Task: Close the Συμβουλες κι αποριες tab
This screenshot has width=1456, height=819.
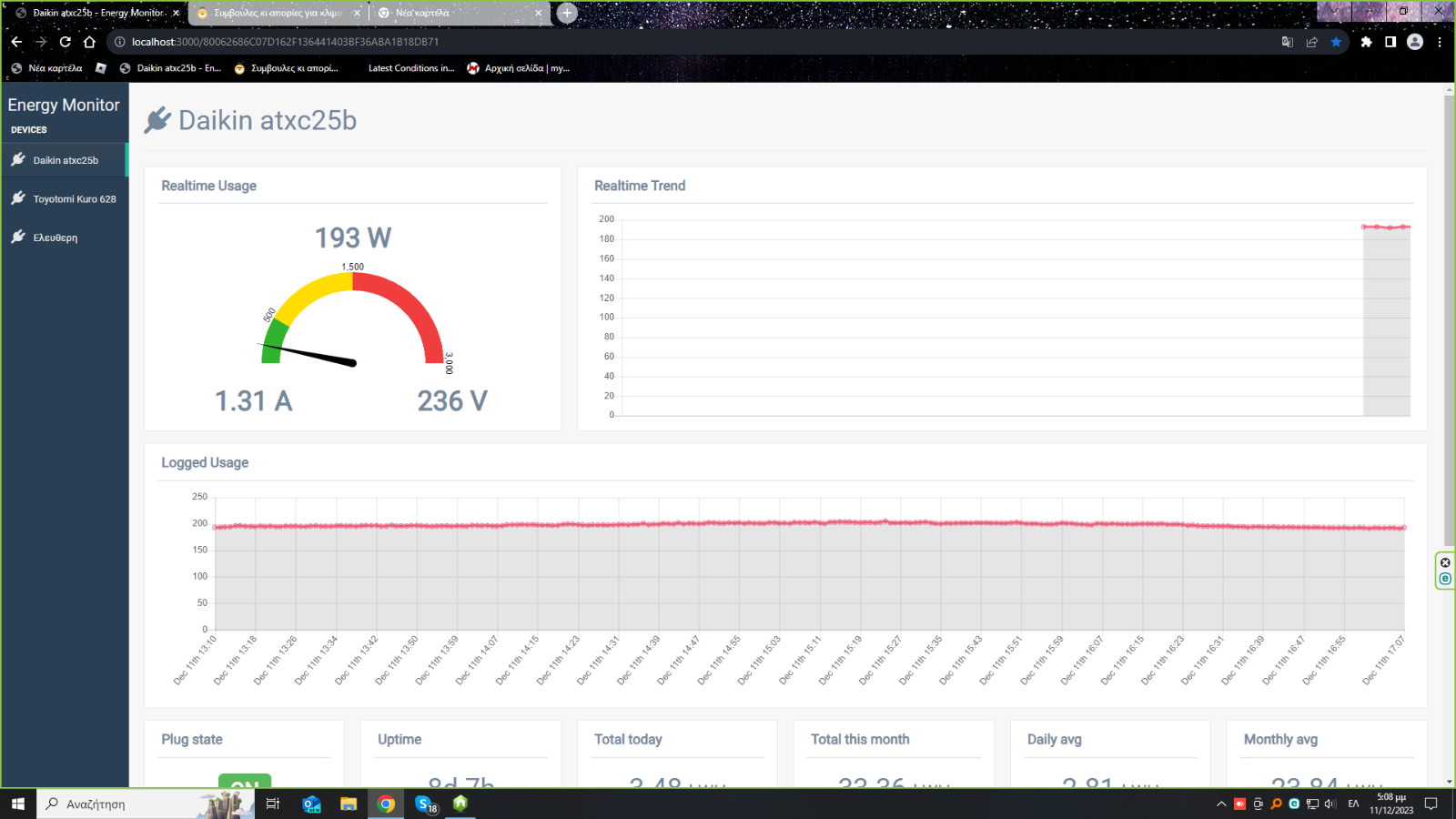Action: [357, 13]
